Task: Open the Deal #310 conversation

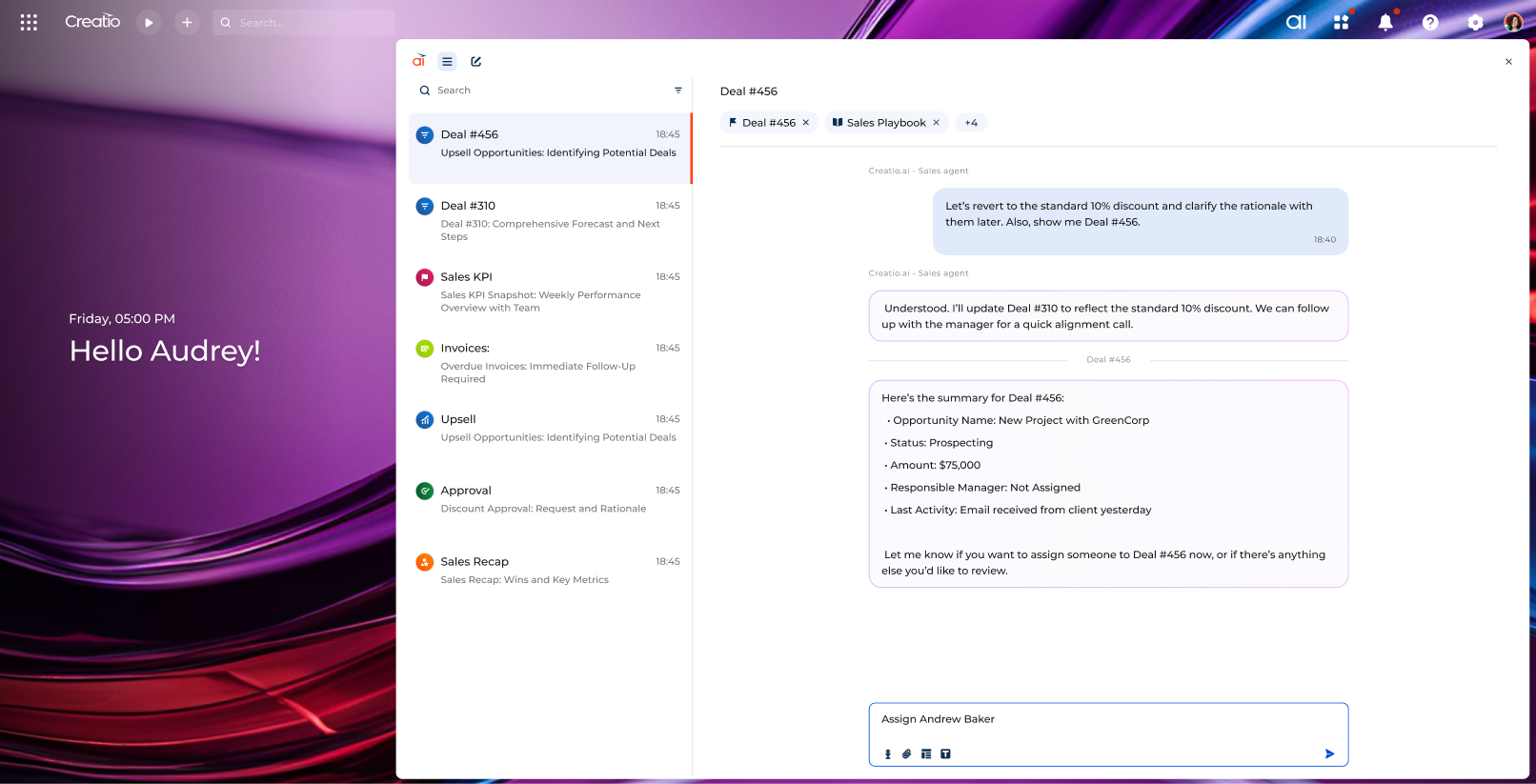Action: (550, 220)
